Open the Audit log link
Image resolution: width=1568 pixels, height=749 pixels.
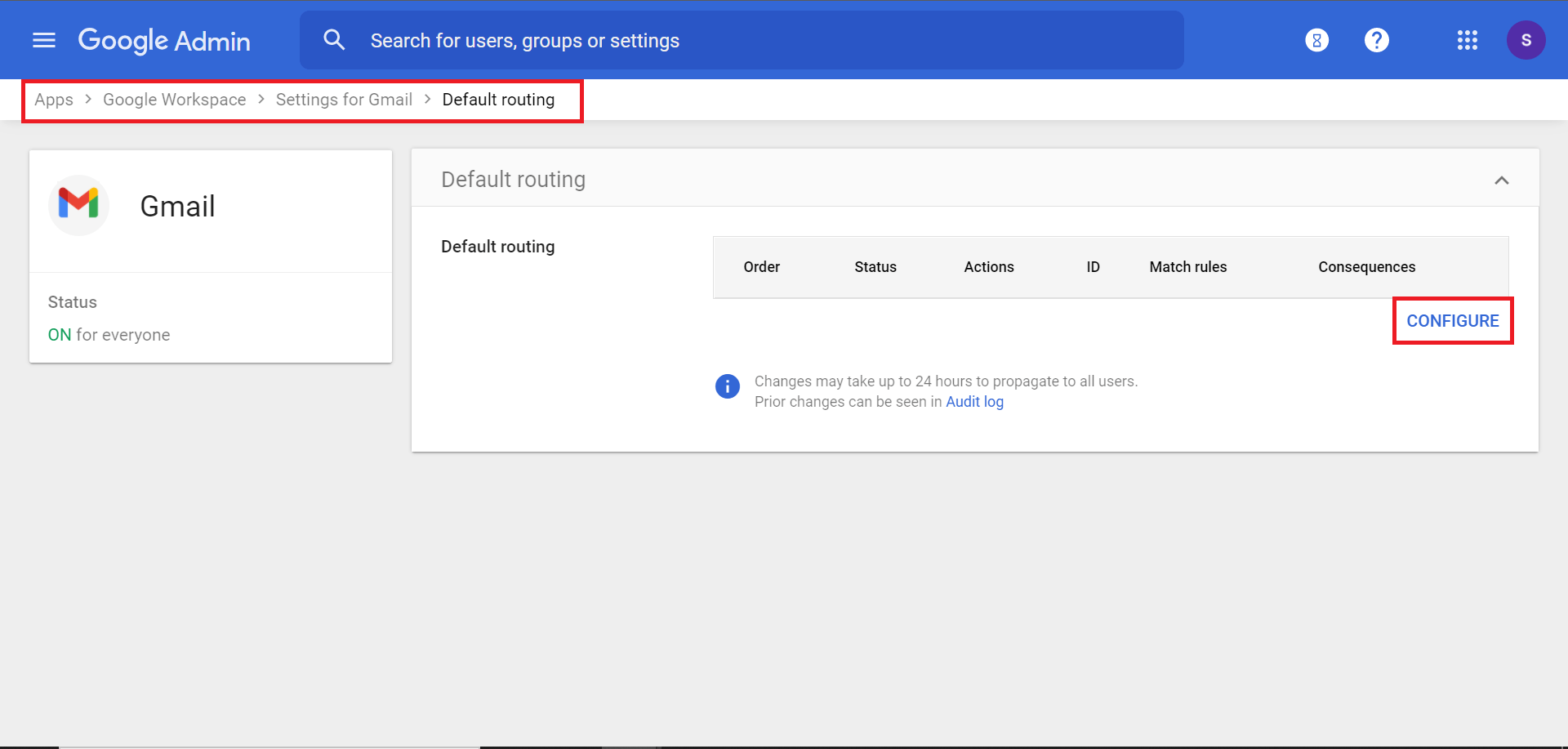[x=974, y=402]
